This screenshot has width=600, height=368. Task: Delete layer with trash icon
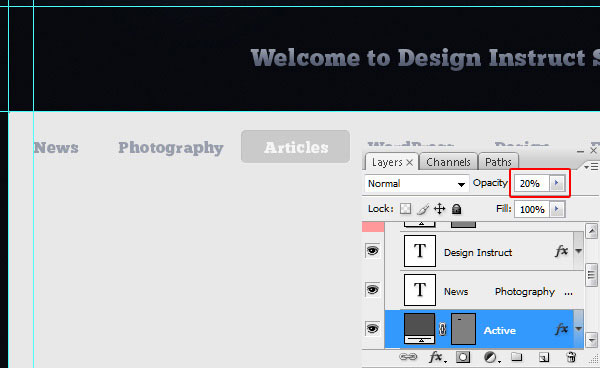click(571, 357)
